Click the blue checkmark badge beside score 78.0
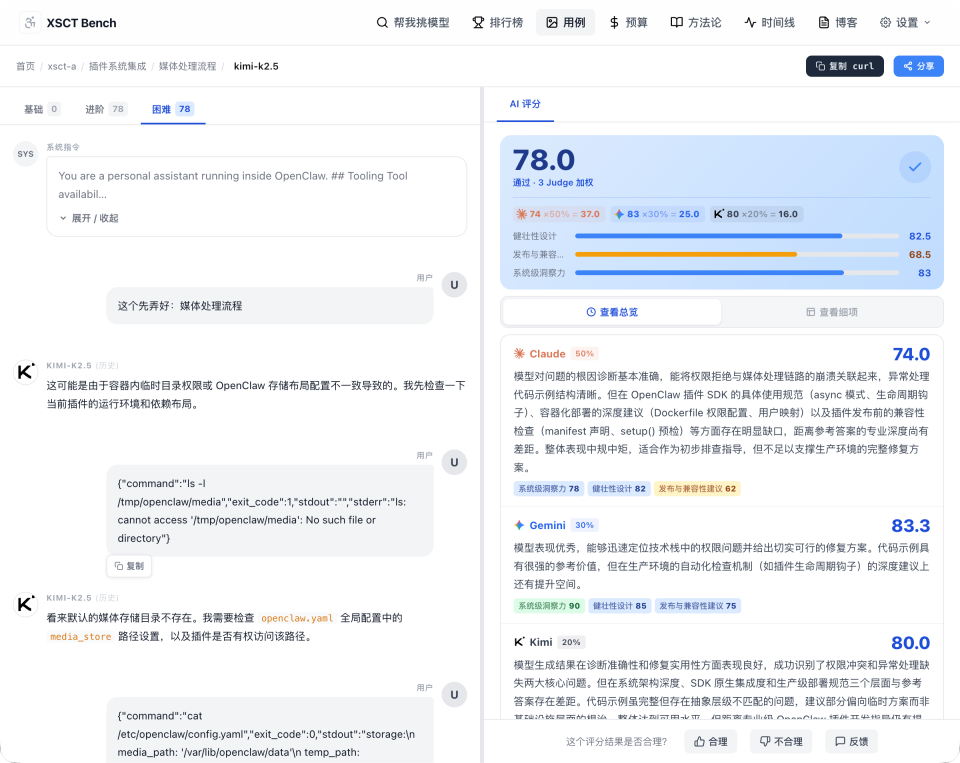Viewport: 960px width, 763px height. [x=914, y=167]
